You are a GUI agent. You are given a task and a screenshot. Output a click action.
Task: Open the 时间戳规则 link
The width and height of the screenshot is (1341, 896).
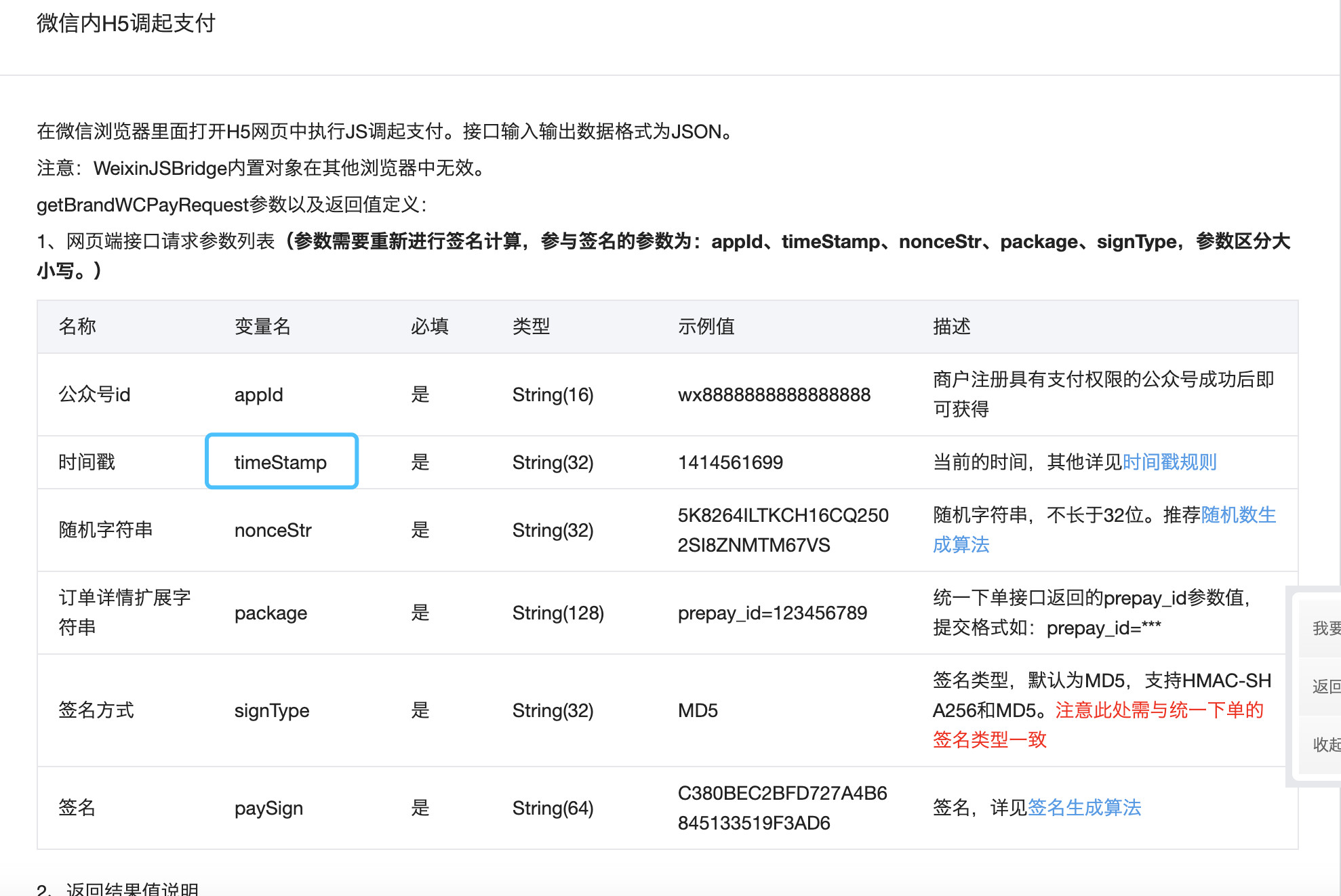tap(1169, 462)
